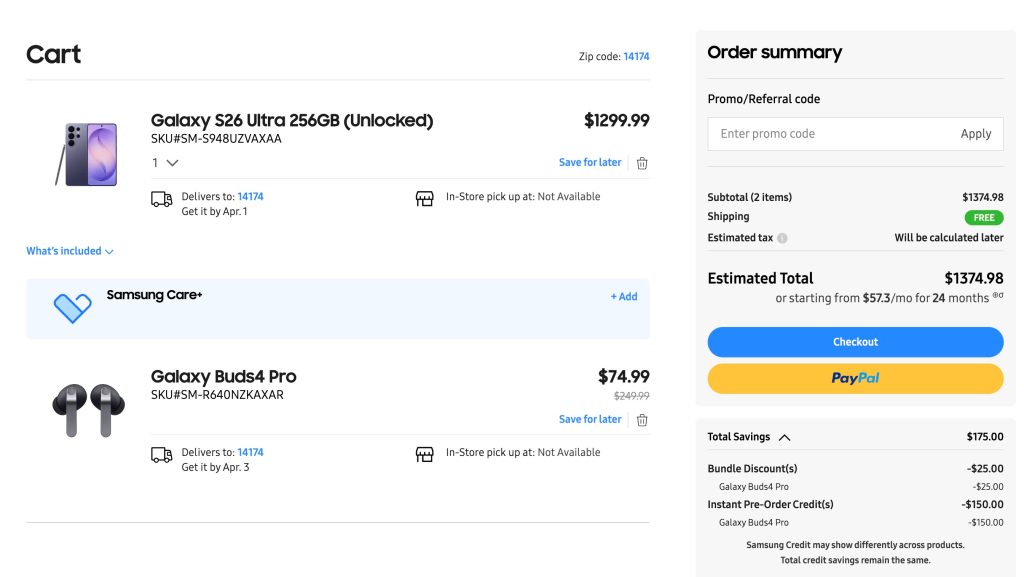Save Galaxy S26 Ultra for later
Screen dimensions: 1024x577
(x=590, y=163)
